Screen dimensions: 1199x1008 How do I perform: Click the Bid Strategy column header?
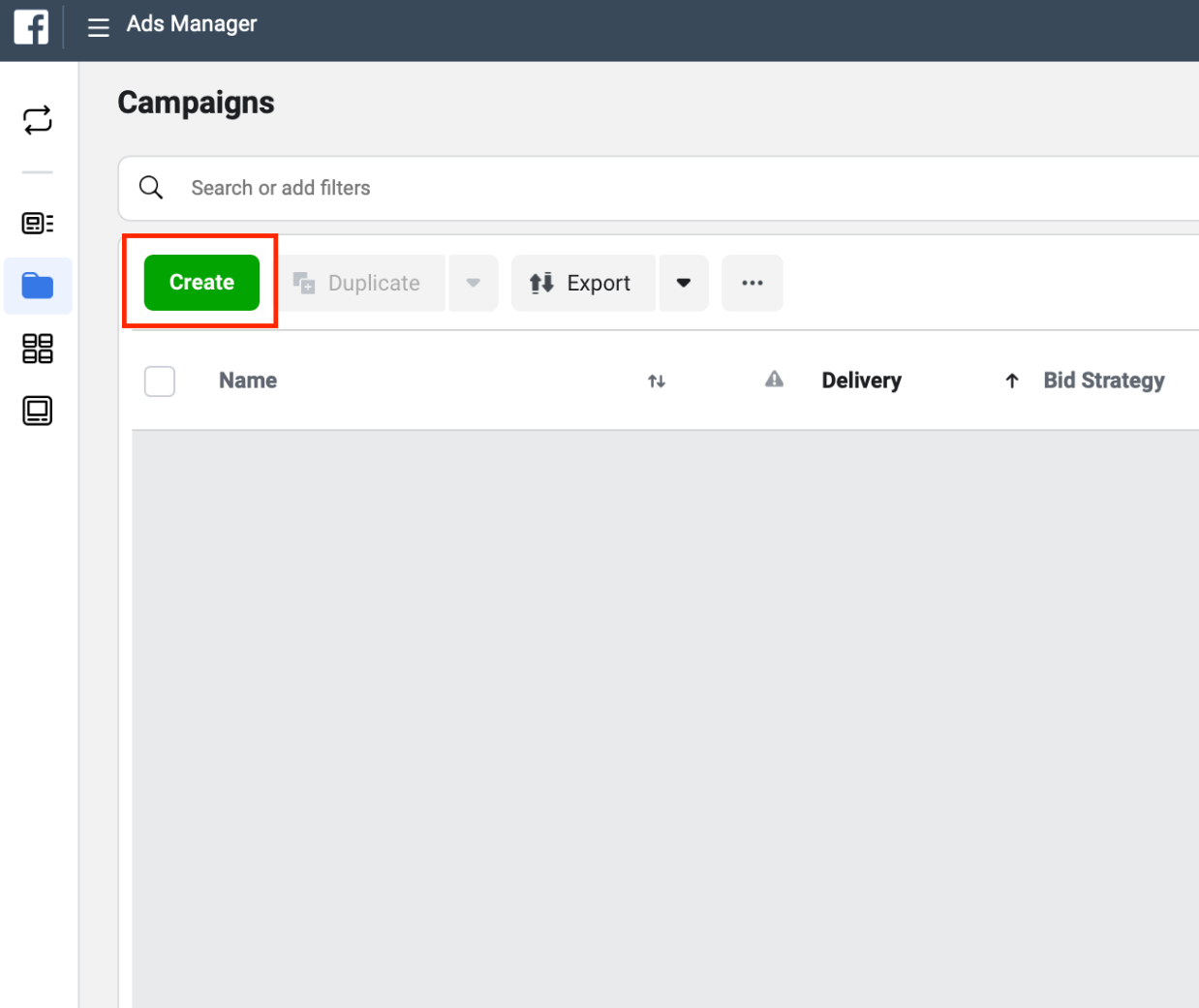pyautogui.click(x=1103, y=381)
